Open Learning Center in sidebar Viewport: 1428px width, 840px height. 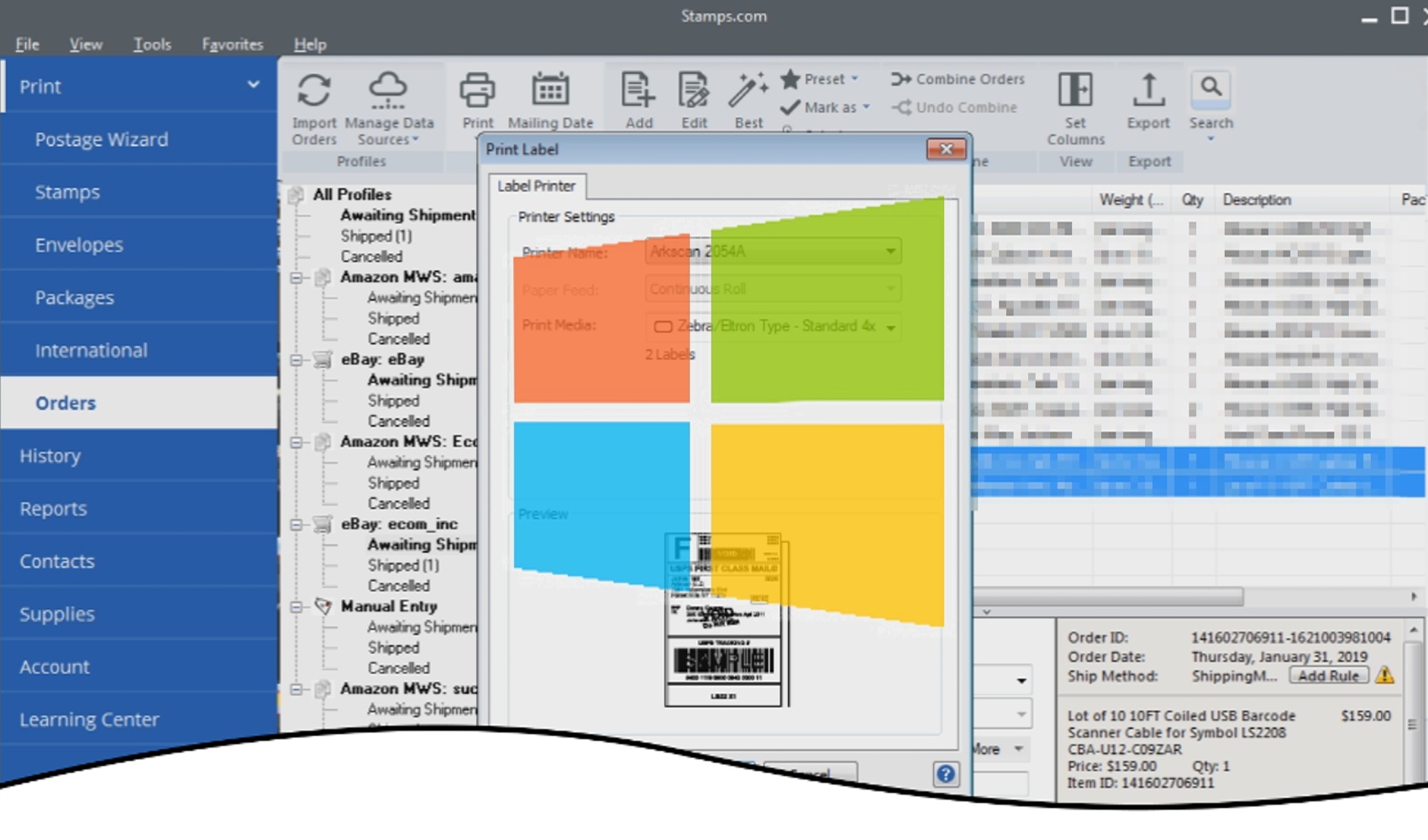tap(139, 720)
